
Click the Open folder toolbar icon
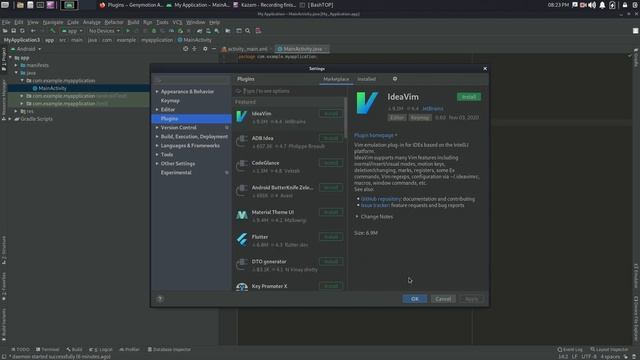(x=5, y=31)
